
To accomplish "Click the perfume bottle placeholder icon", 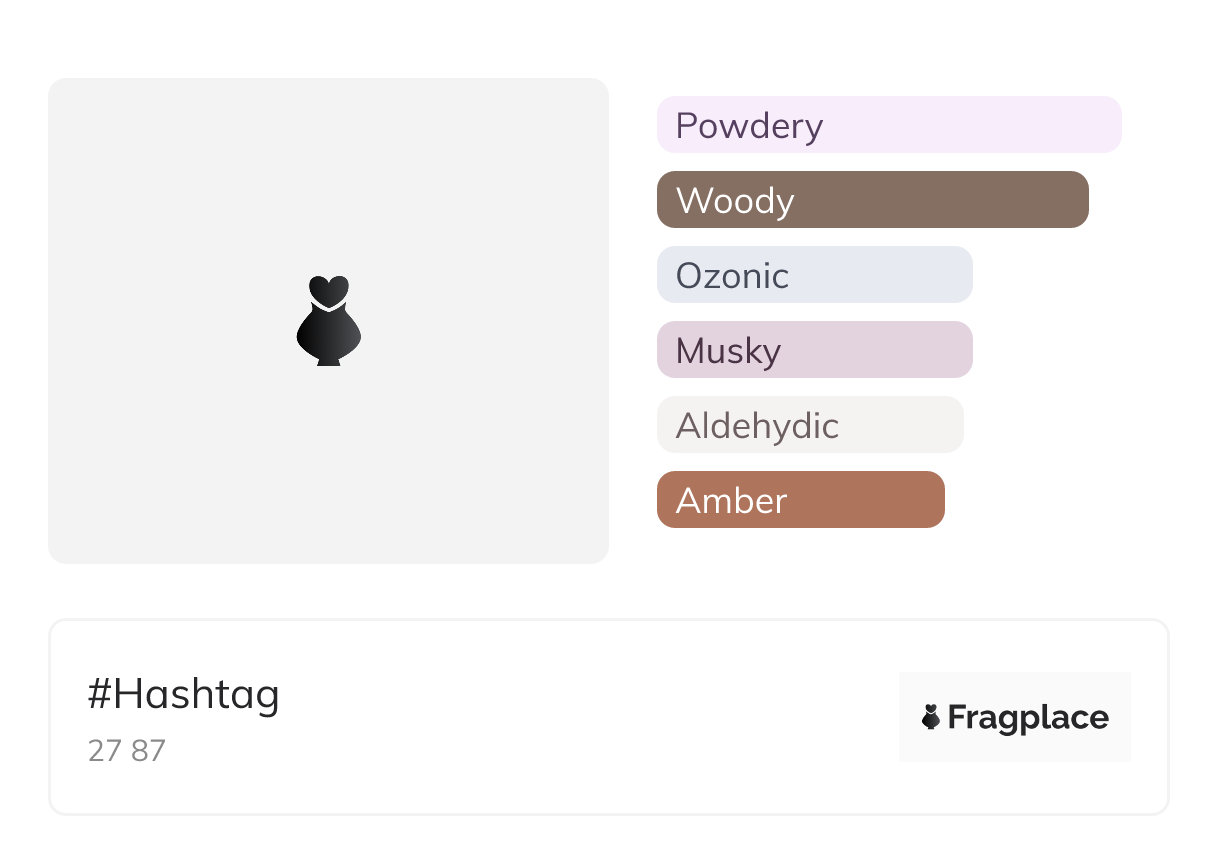I will [x=328, y=321].
